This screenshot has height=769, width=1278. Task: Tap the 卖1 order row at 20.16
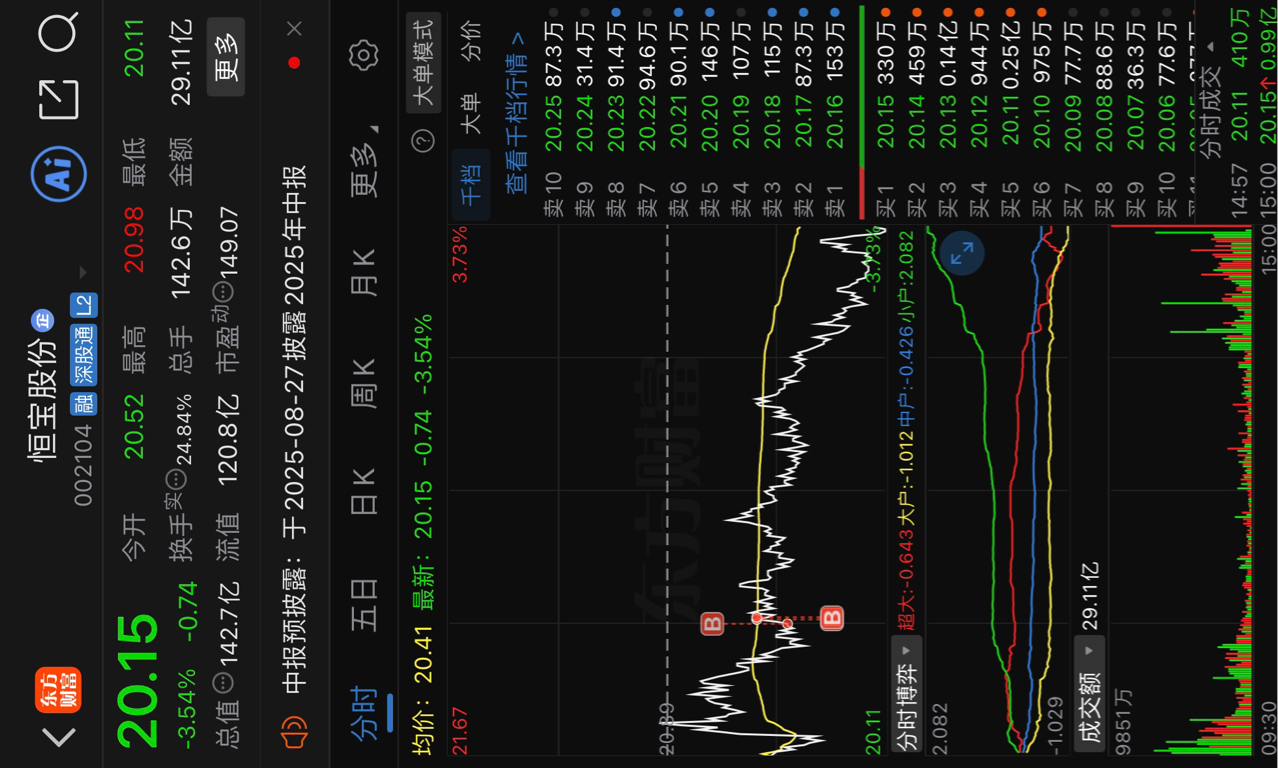pyautogui.click(x=835, y=113)
